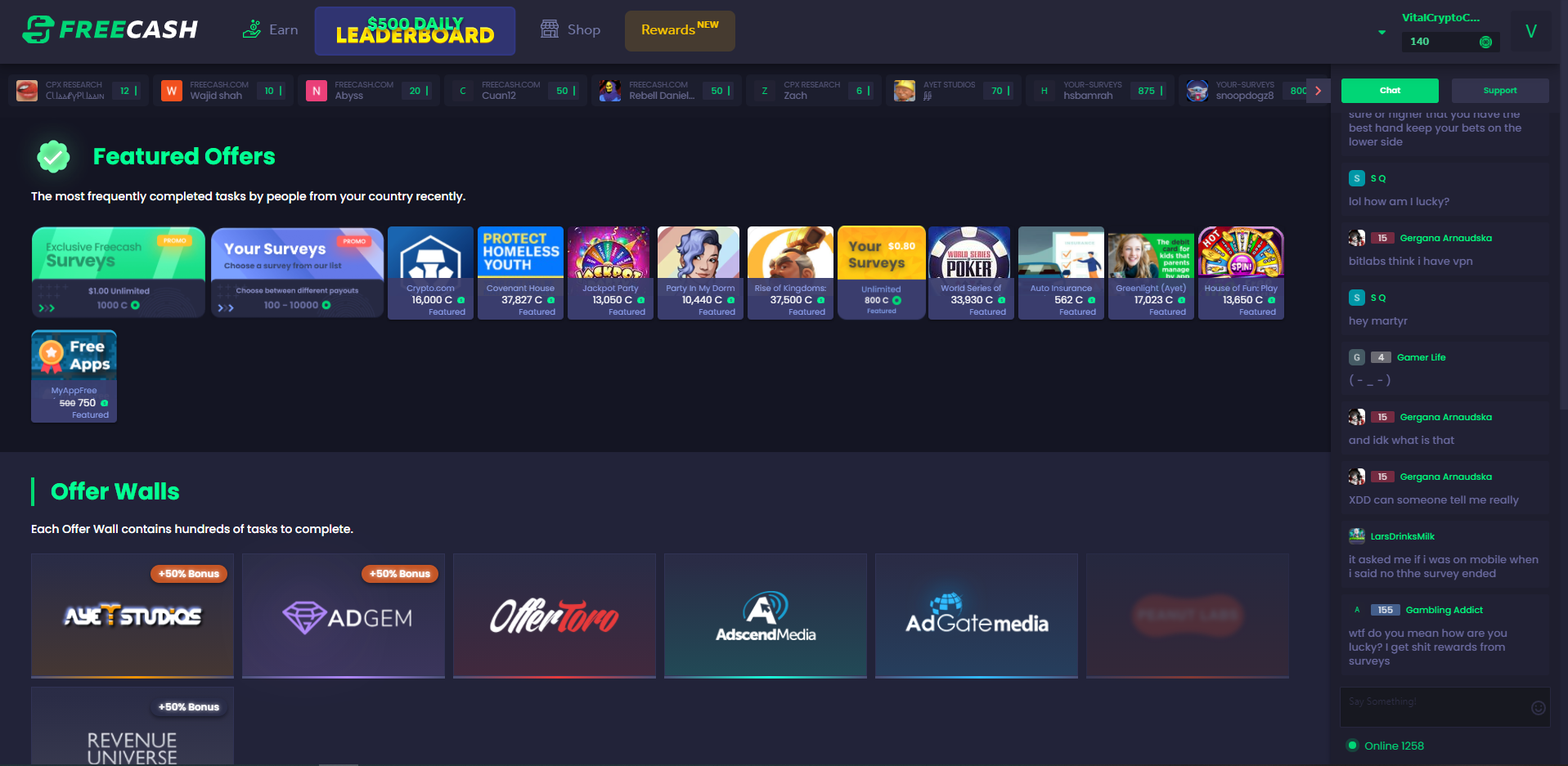Open the Covenant House featured offer
Viewport: 1568px width, 766px height.
[x=520, y=273]
